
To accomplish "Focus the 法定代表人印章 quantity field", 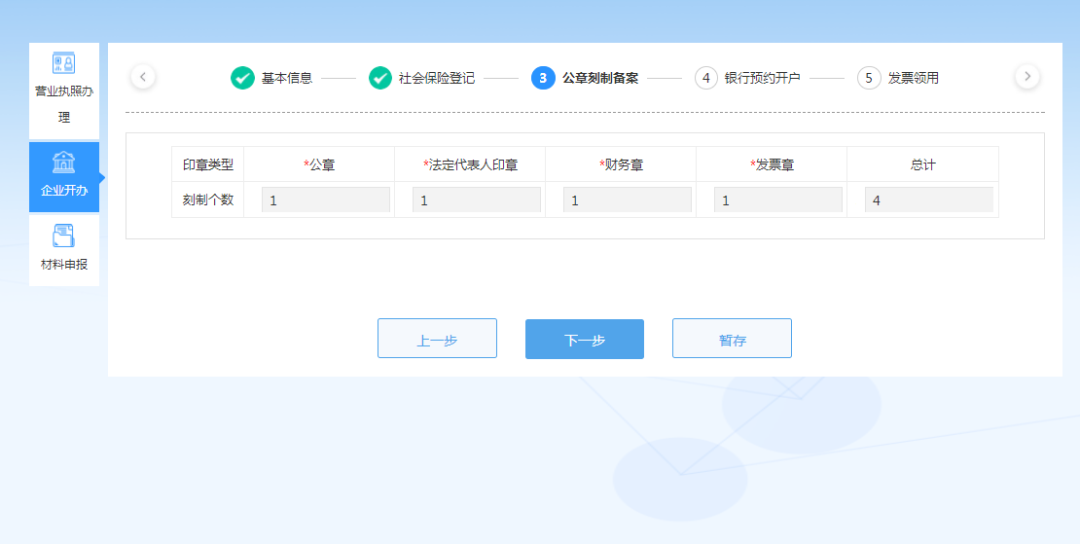I will click(476, 200).
